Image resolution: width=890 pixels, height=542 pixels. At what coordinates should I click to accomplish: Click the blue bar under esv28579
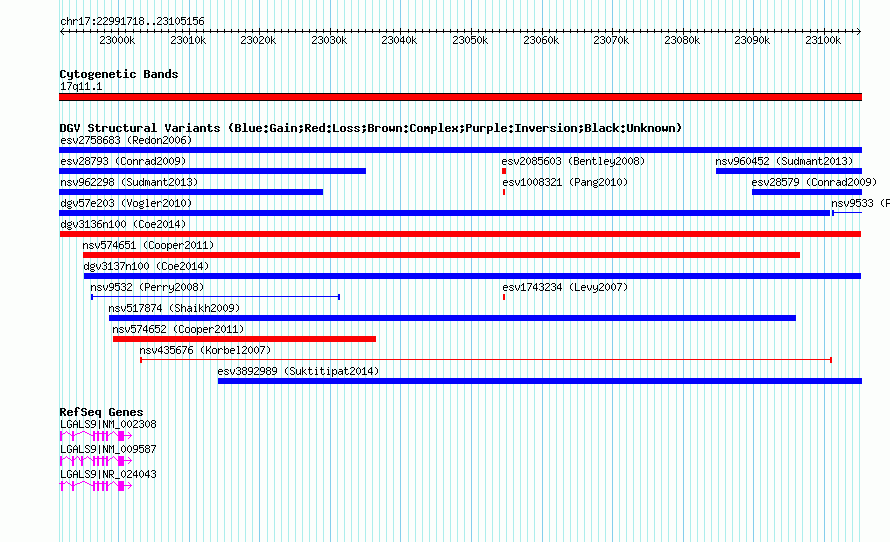[807, 192]
